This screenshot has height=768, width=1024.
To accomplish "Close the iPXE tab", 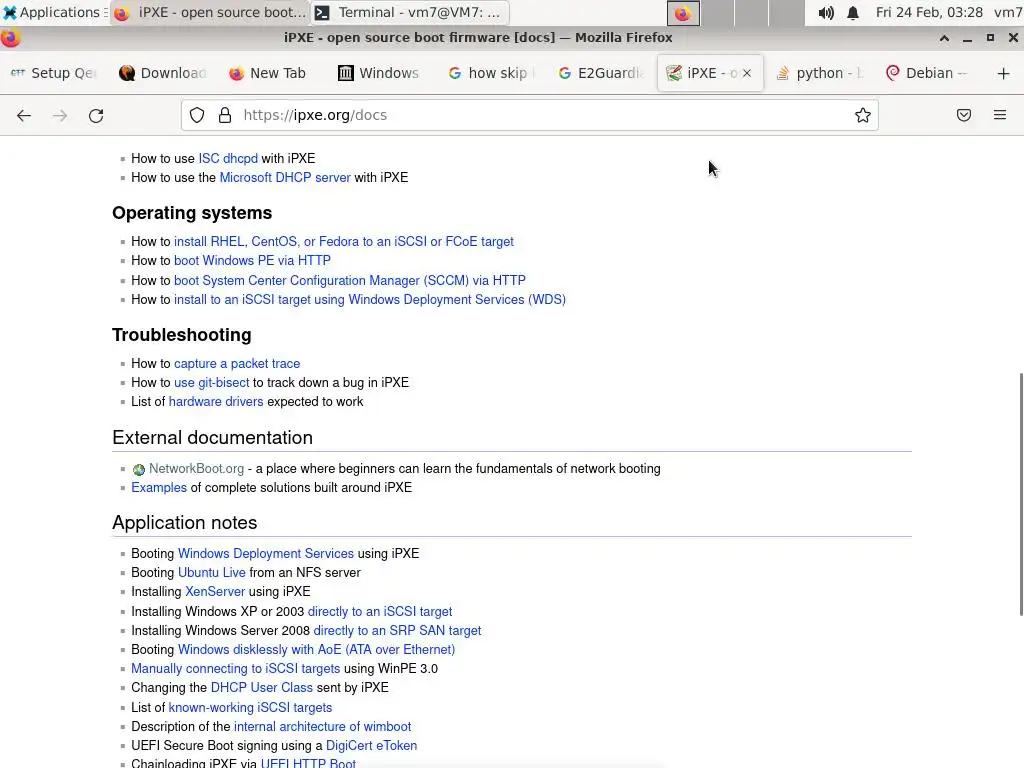I will click(747, 73).
